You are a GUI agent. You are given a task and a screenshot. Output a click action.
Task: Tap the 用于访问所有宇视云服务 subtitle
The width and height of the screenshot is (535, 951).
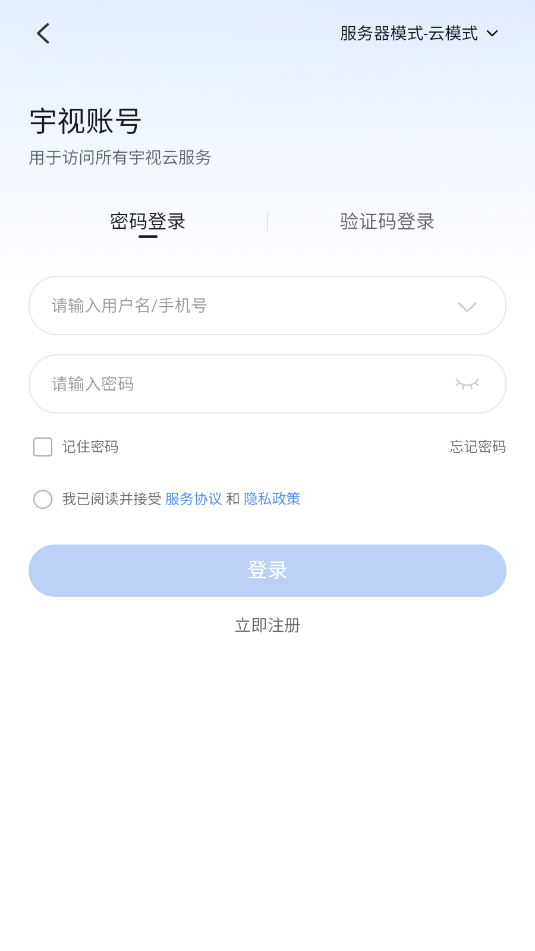coord(120,158)
